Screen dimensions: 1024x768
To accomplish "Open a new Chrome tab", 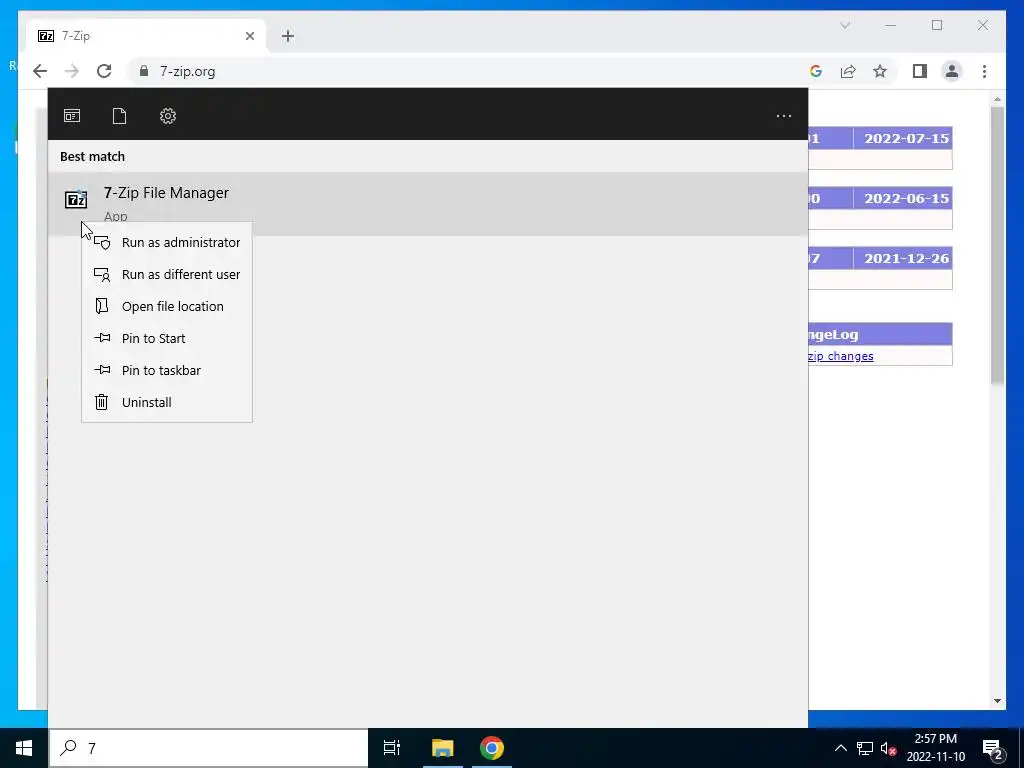I will [288, 36].
